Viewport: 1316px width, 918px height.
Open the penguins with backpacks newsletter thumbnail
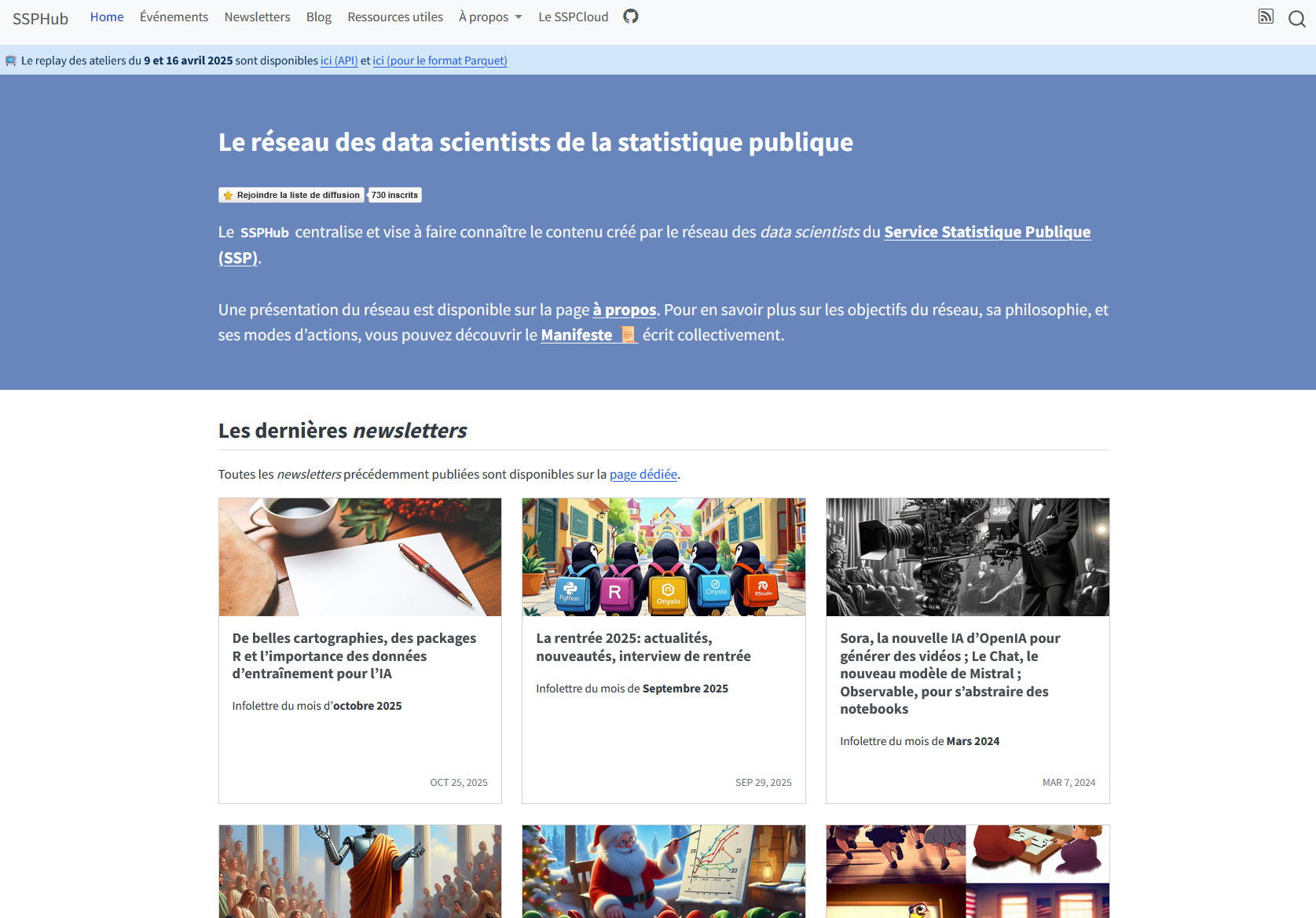(663, 557)
